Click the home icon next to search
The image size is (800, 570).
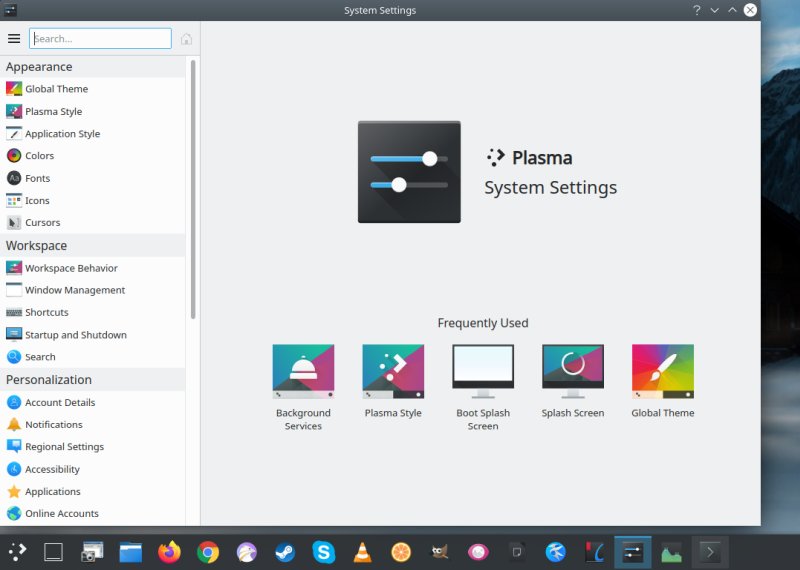point(186,39)
